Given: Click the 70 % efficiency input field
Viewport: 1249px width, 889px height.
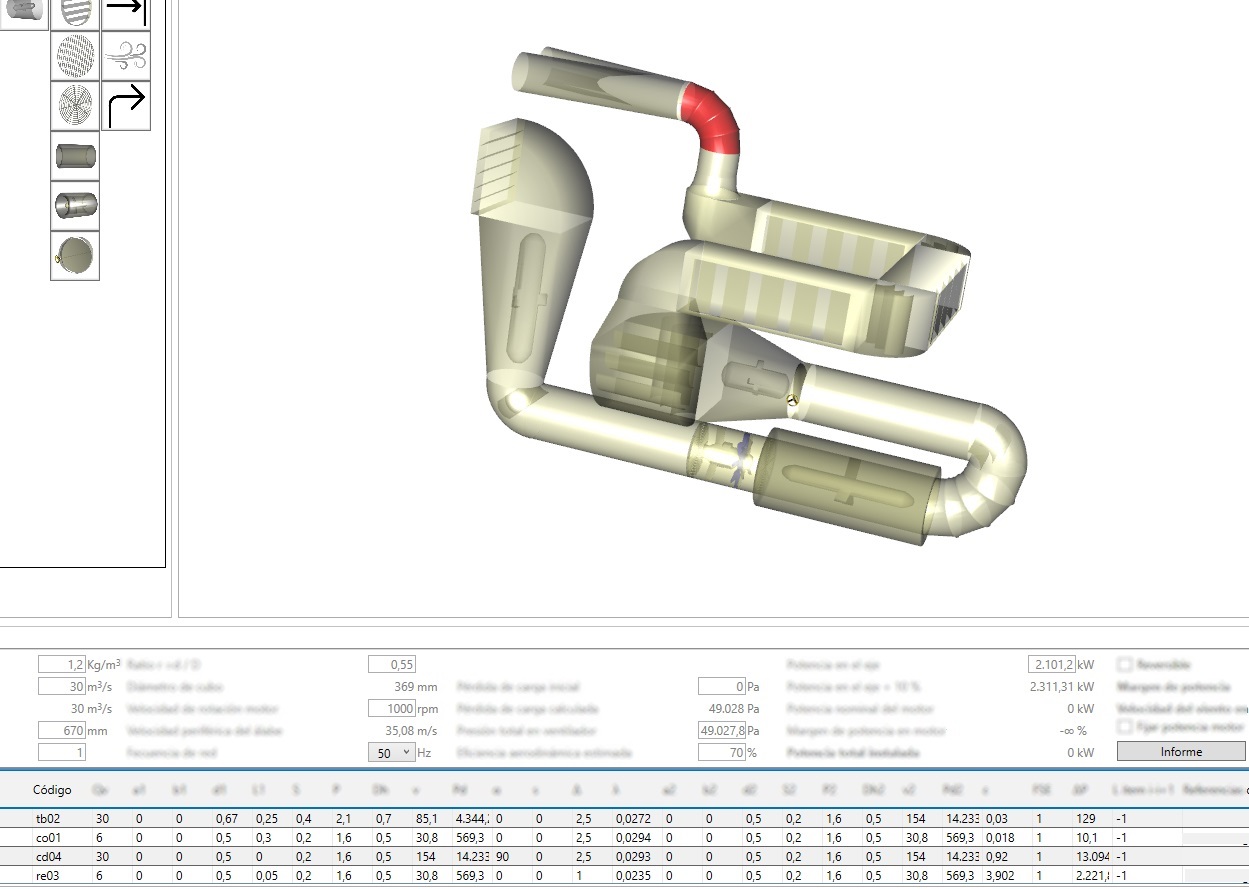Looking at the screenshot, I should tap(721, 752).
